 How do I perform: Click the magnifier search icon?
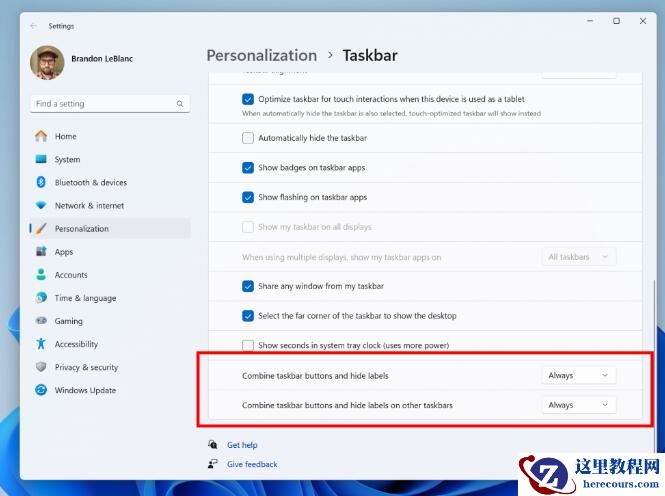(180, 103)
